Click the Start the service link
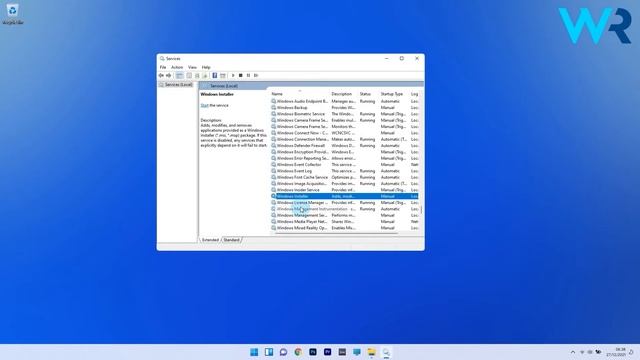 pos(204,106)
